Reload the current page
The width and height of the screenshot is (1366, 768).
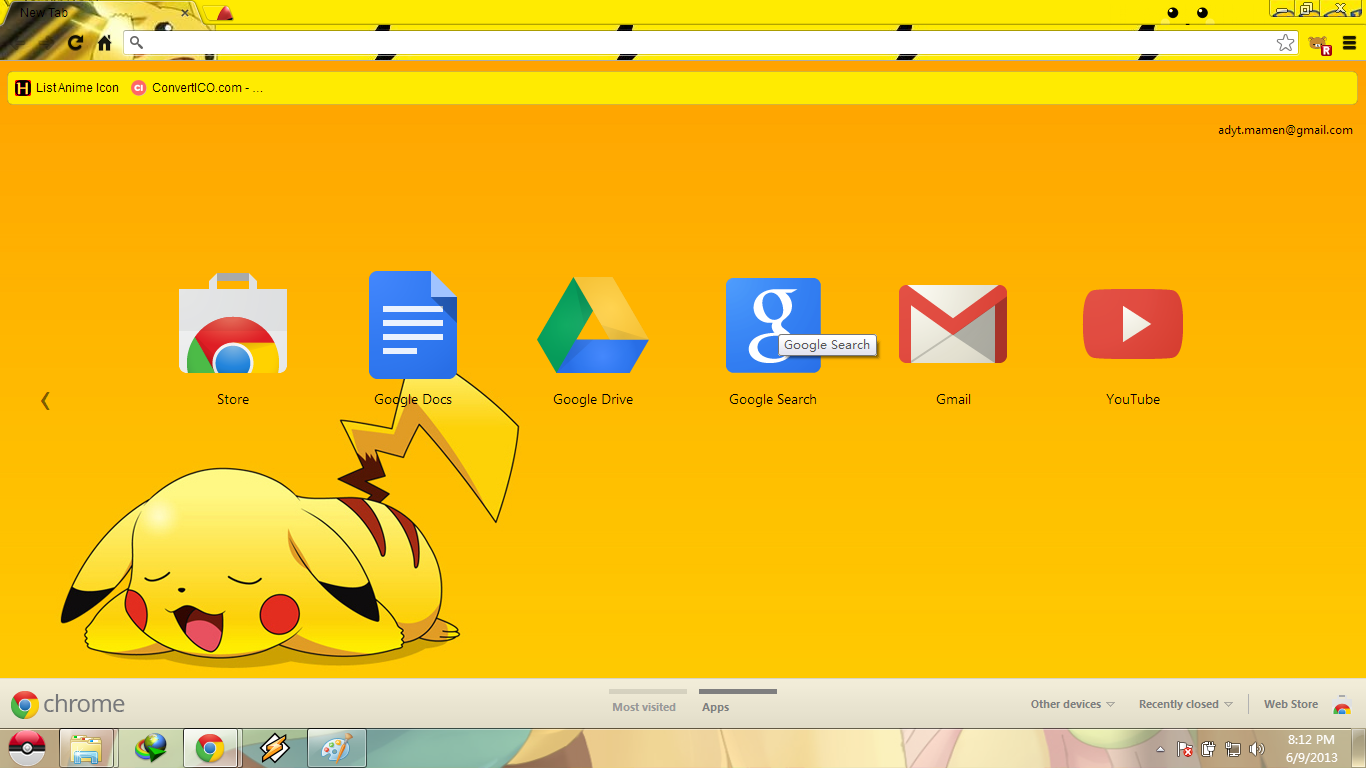tap(76, 42)
